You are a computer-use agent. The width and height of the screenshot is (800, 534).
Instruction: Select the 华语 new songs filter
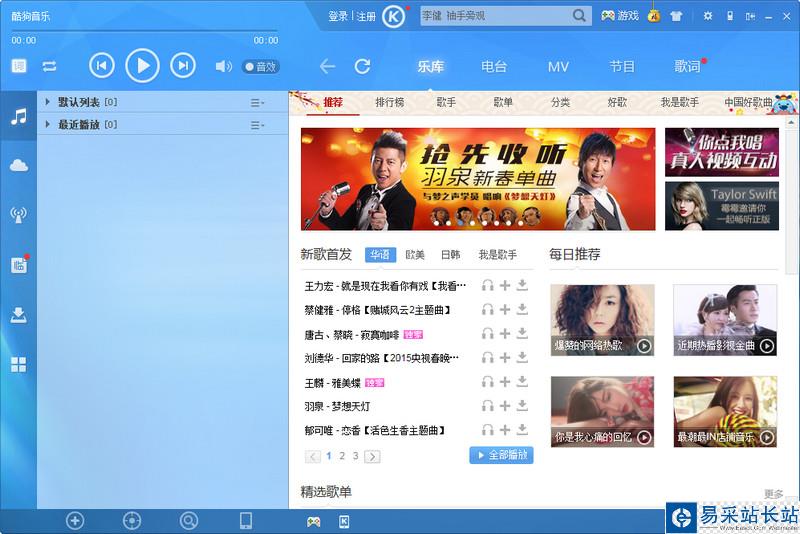coord(380,255)
